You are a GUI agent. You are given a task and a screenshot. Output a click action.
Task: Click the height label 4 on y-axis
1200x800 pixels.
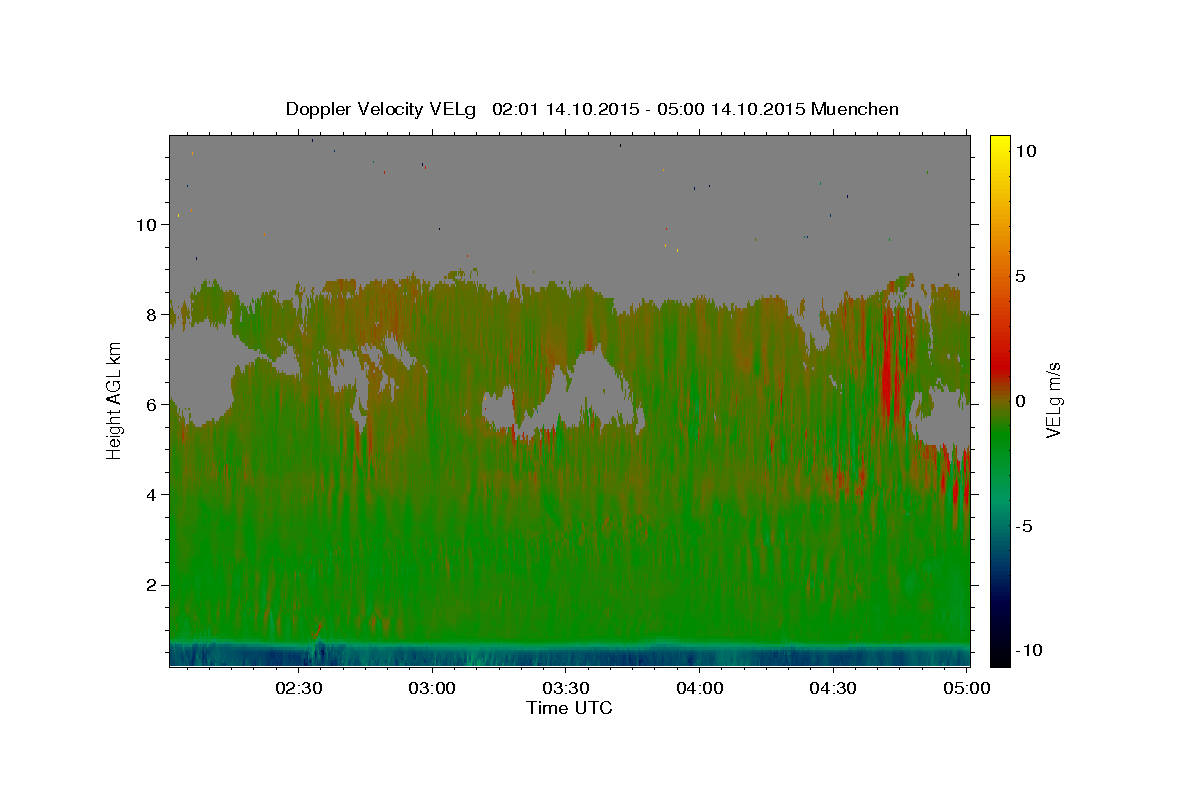click(151, 495)
